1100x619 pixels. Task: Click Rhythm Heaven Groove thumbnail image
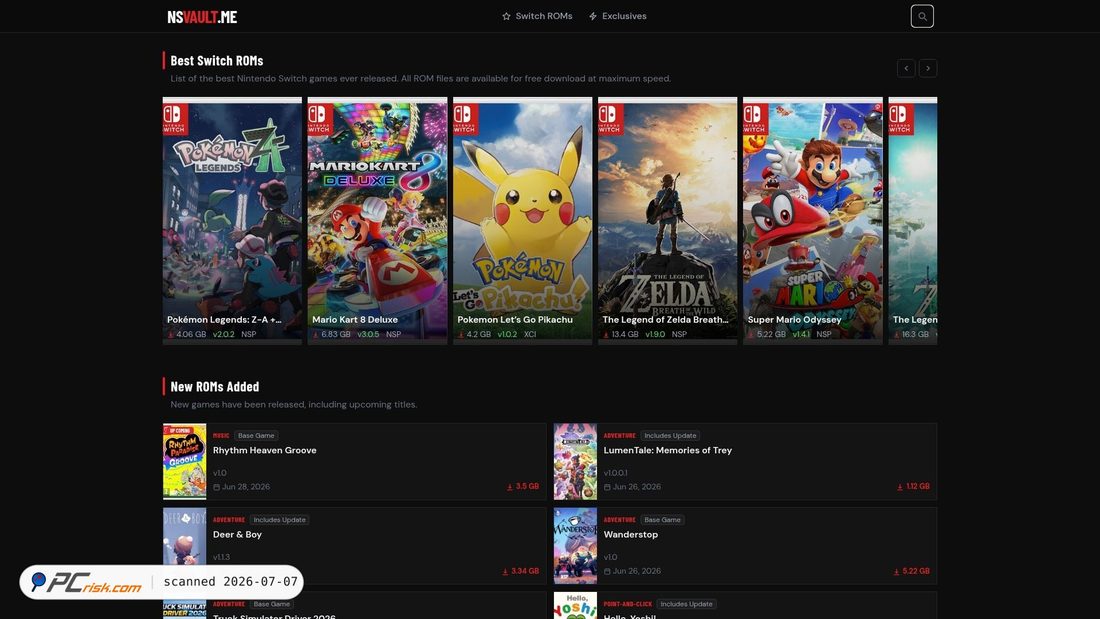point(185,461)
